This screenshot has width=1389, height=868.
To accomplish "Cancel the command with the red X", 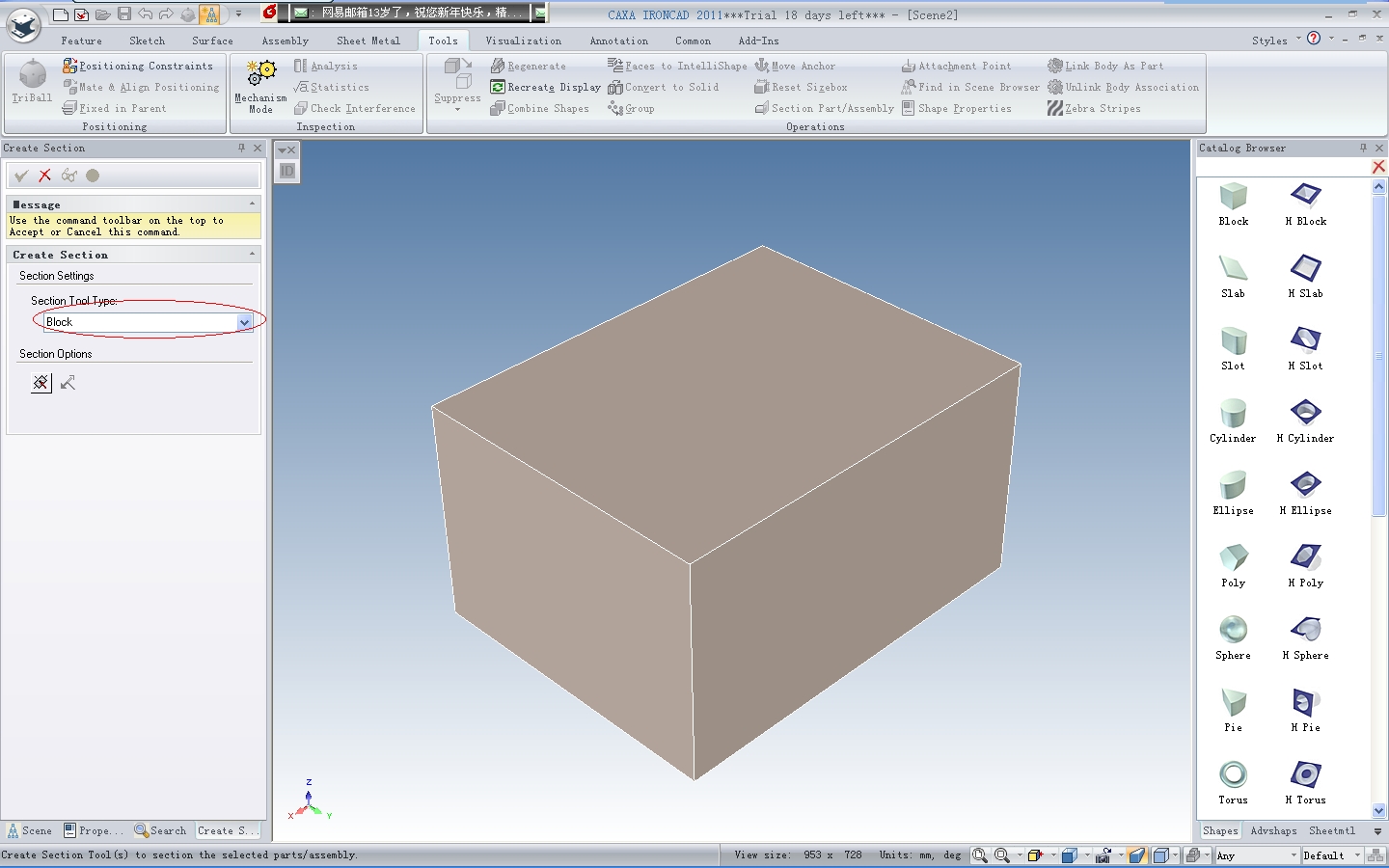I will [x=44, y=176].
